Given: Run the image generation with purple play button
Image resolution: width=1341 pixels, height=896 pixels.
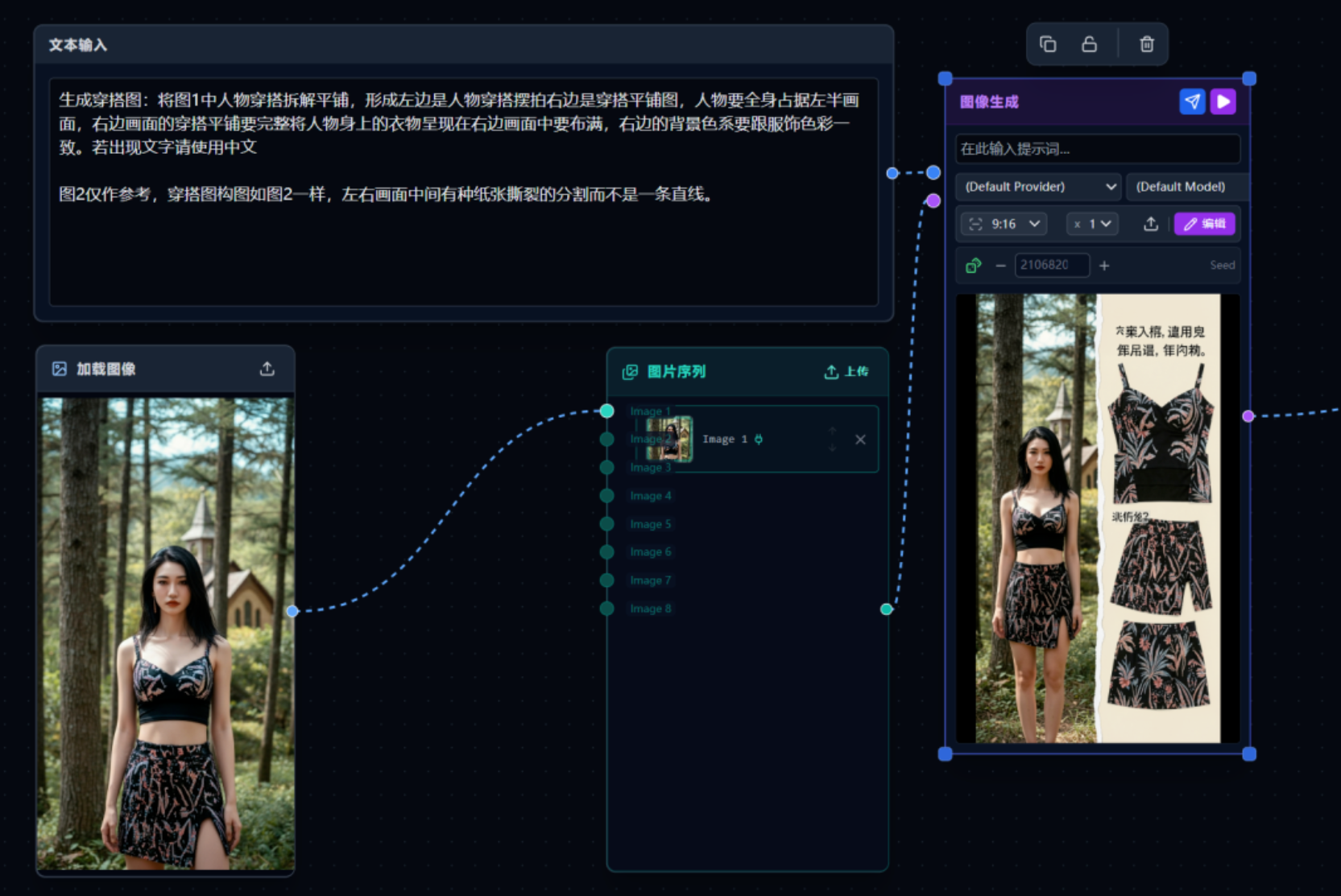Looking at the screenshot, I should tap(1223, 101).
